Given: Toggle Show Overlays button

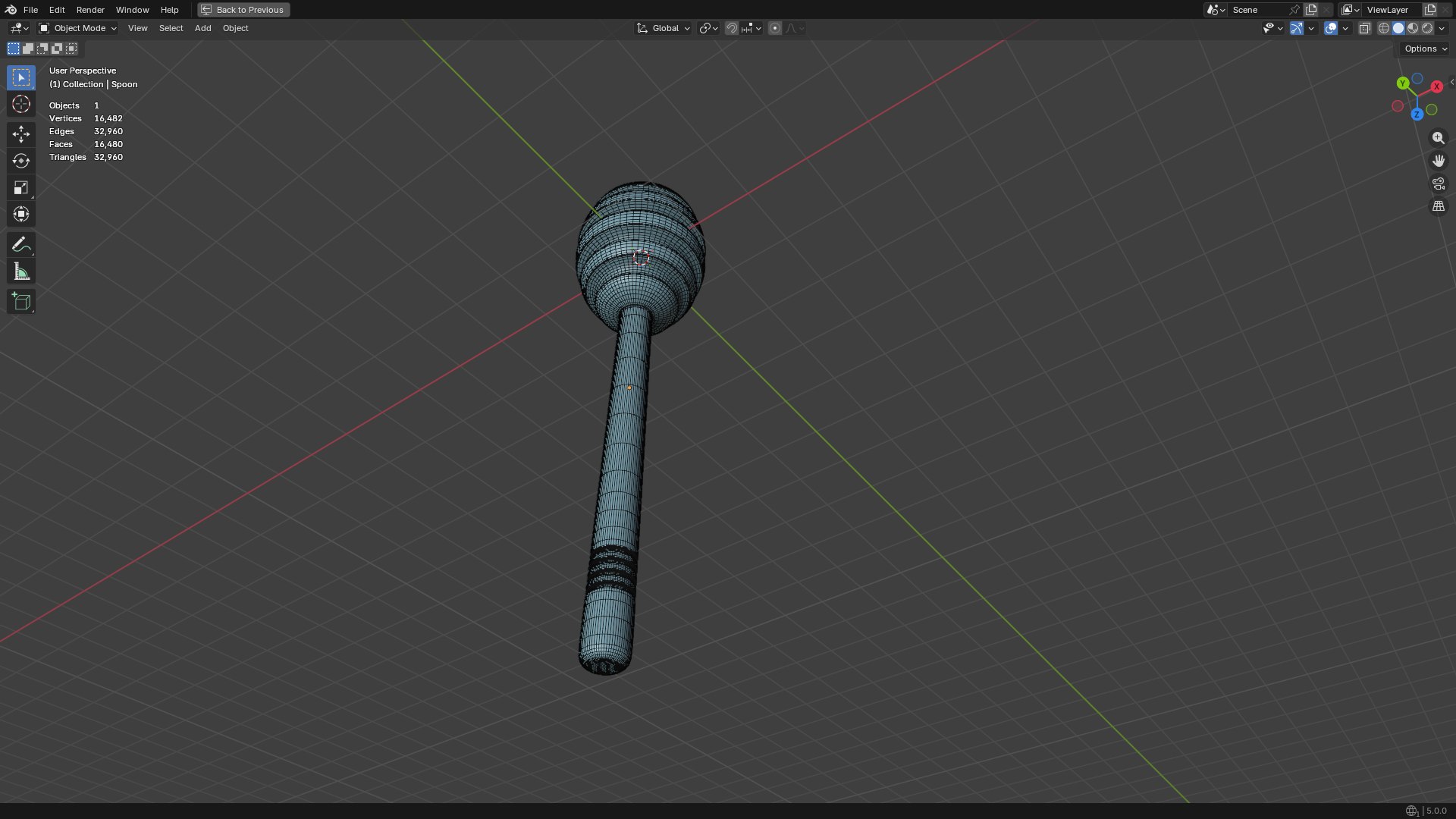Looking at the screenshot, I should tap(1331, 28).
